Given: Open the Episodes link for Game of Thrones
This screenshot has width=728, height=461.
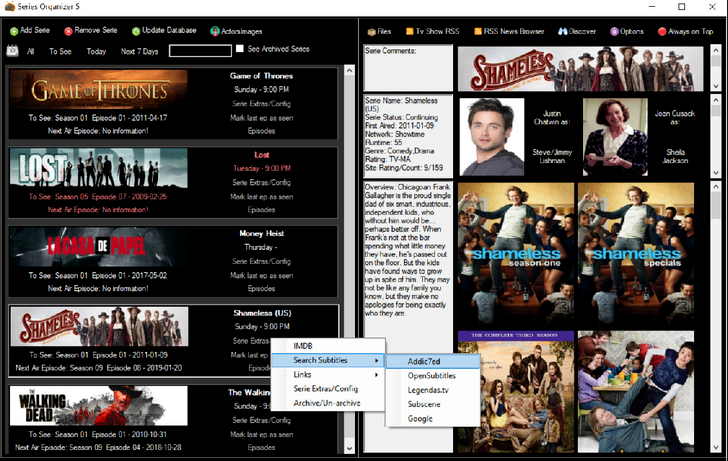Looking at the screenshot, I should coord(261,131).
